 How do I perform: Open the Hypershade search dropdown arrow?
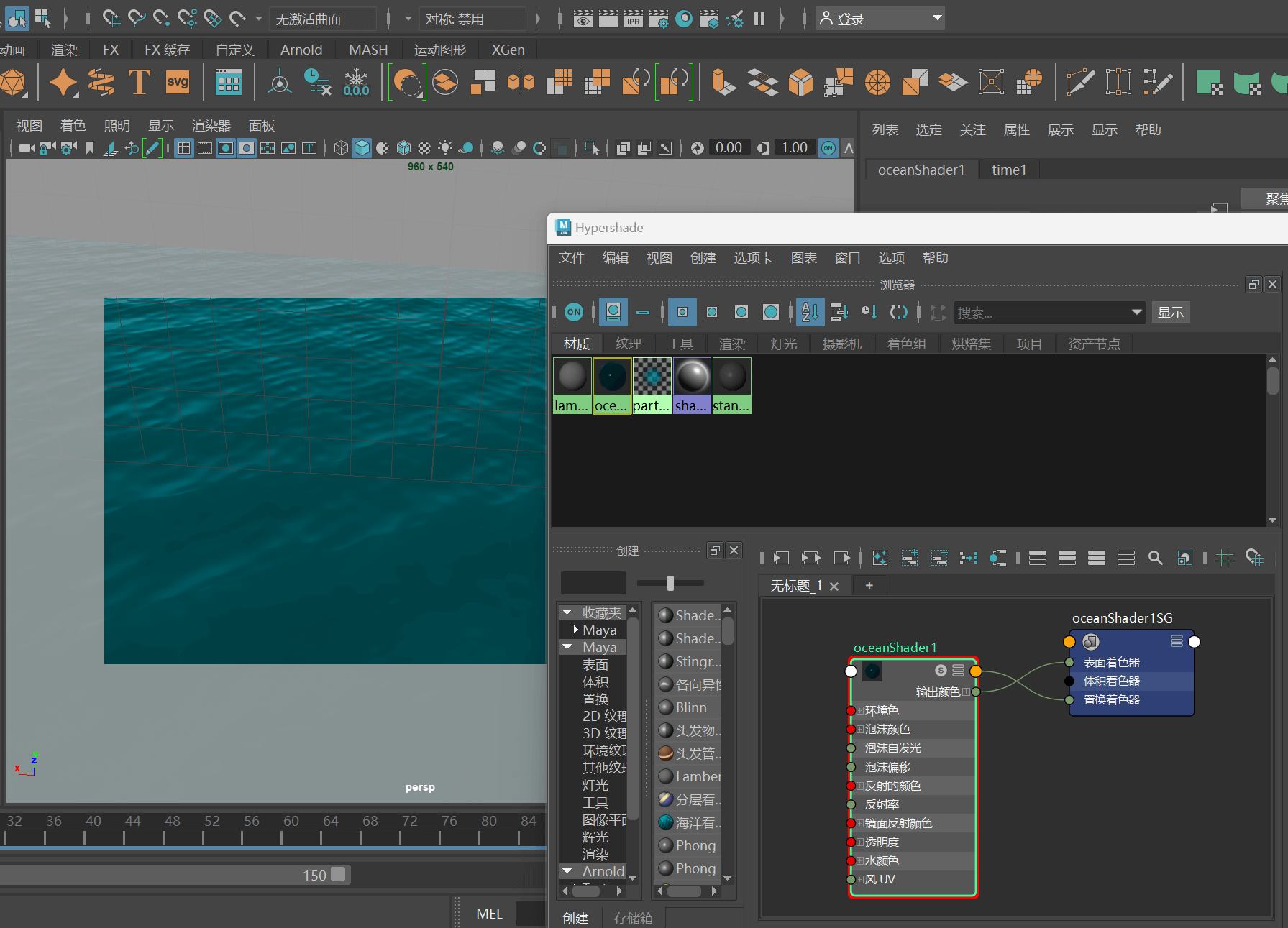[1136, 312]
